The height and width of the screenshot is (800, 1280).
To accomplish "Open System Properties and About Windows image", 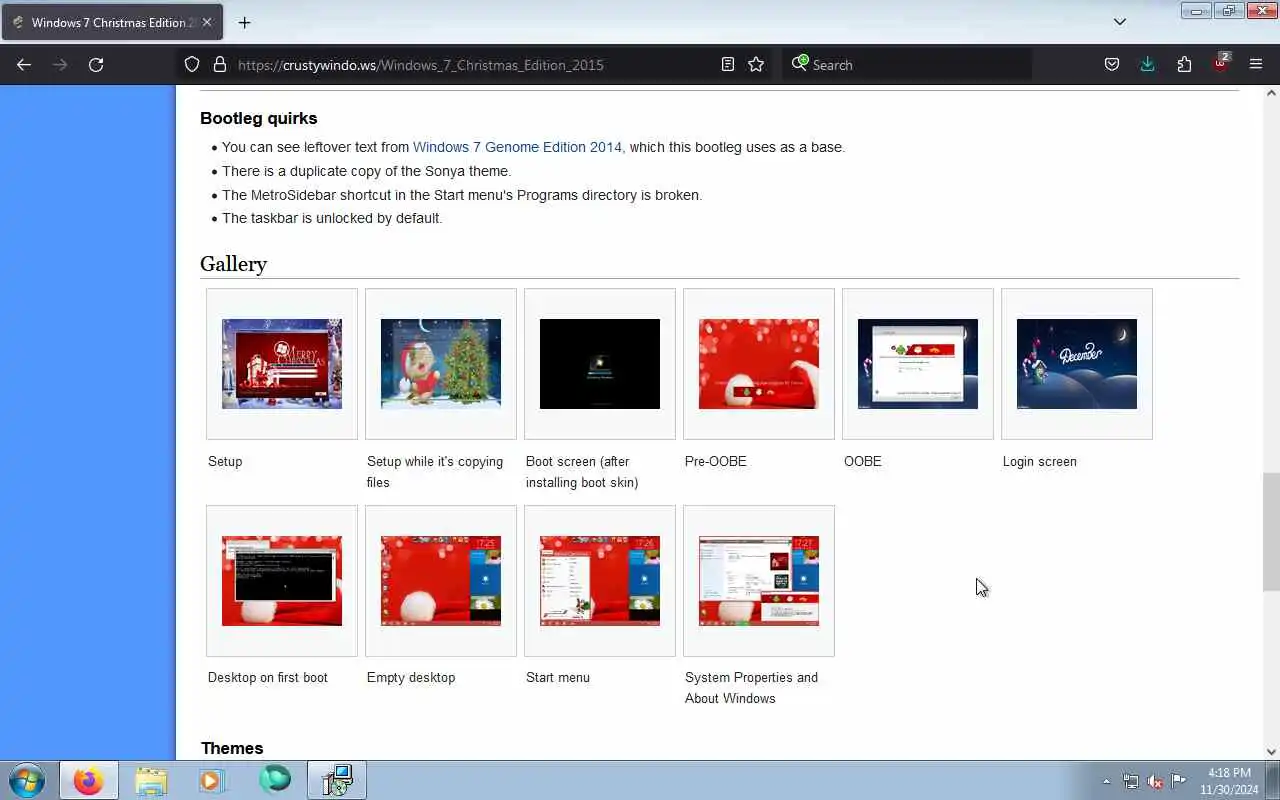I will tap(759, 581).
